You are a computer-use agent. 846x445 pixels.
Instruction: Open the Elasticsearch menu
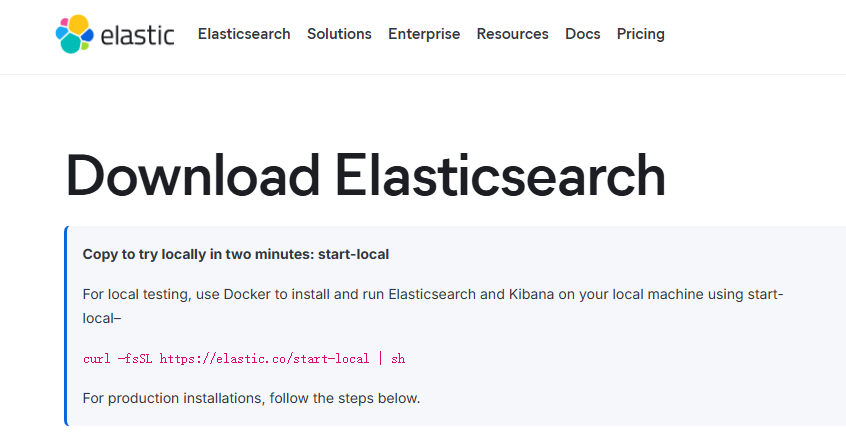coord(244,34)
